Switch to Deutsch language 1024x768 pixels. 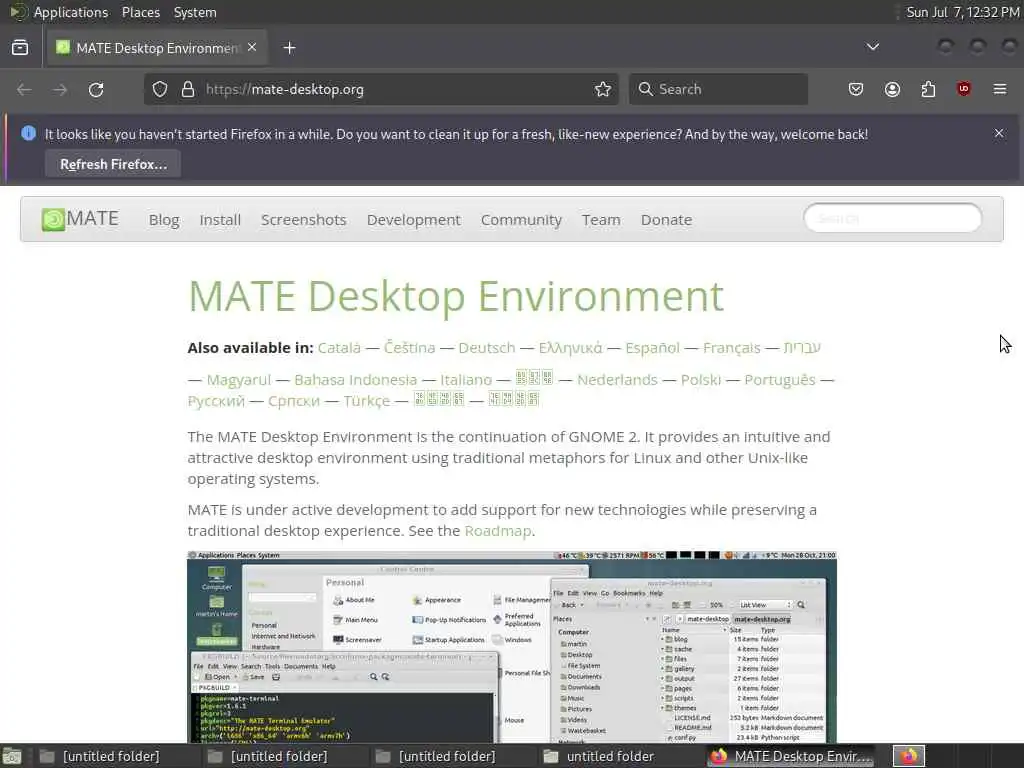pyautogui.click(x=487, y=347)
